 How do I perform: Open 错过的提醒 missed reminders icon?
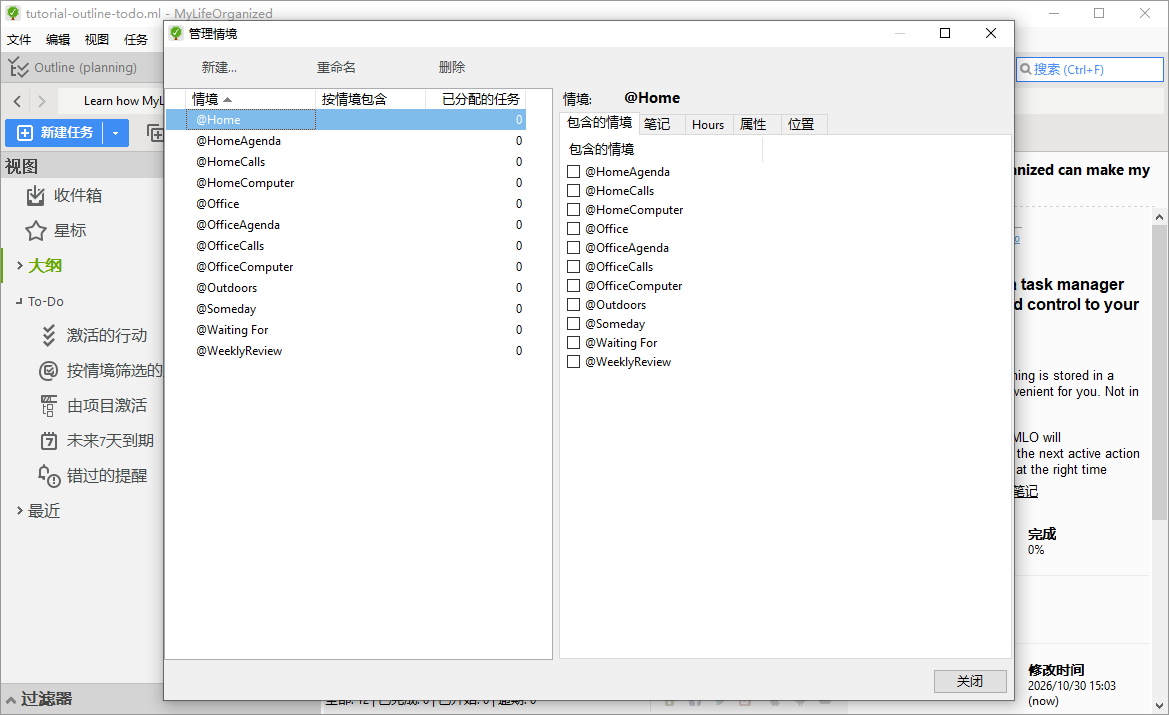(x=48, y=476)
